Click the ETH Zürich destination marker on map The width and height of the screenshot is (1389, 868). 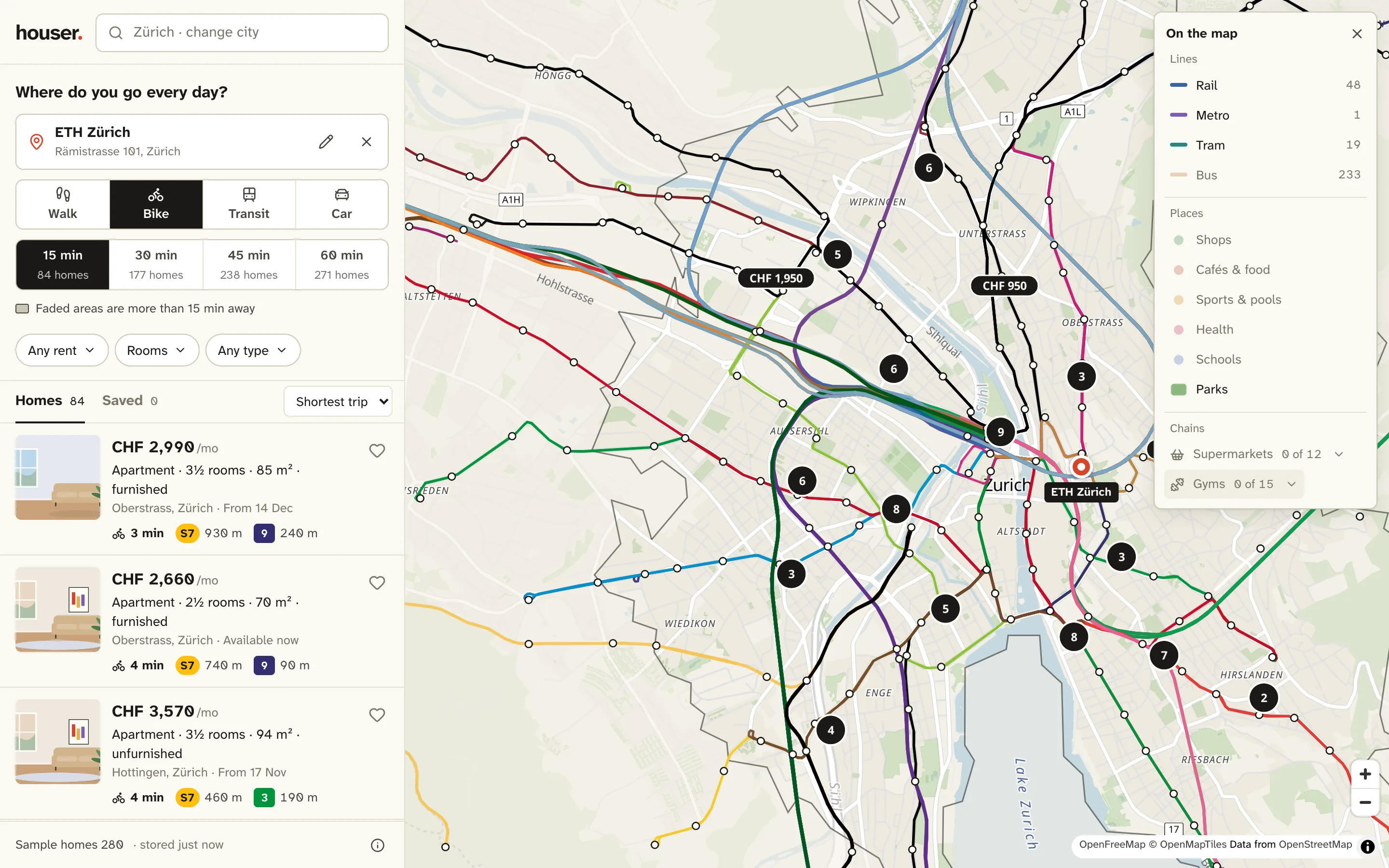pyautogui.click(x=1081, y=467)
